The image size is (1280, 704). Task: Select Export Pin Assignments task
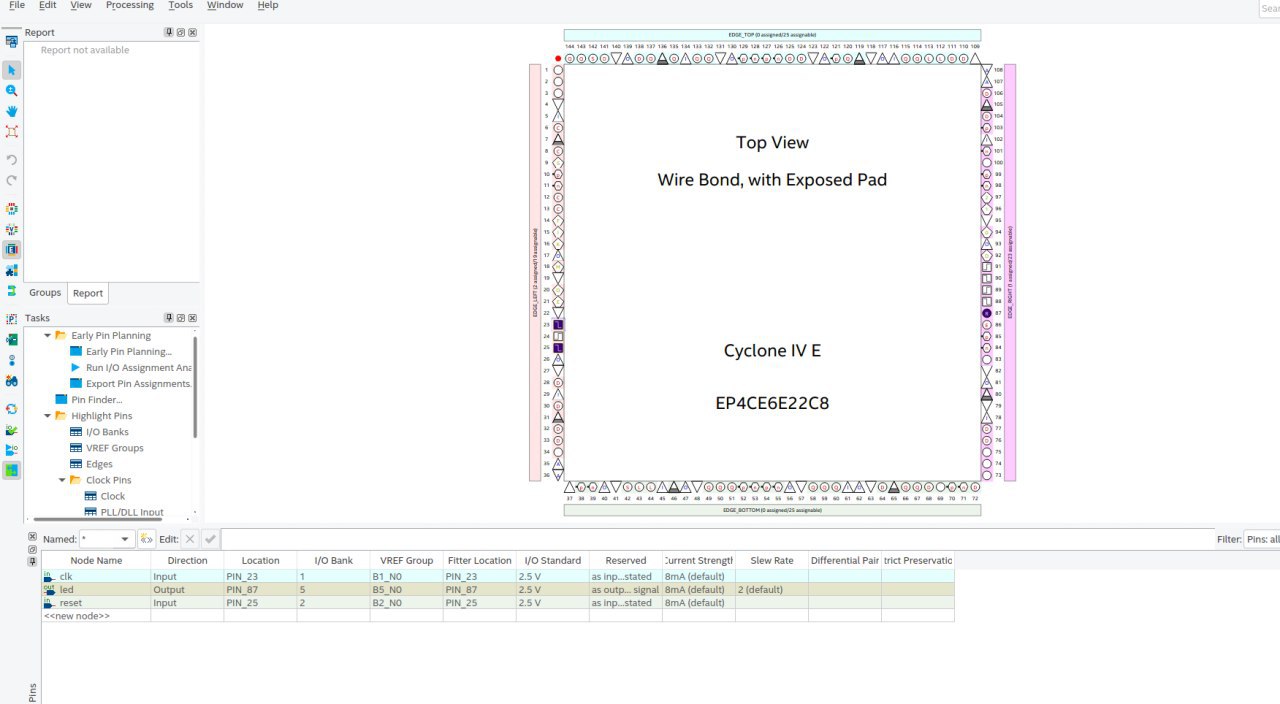coord(139,384)
